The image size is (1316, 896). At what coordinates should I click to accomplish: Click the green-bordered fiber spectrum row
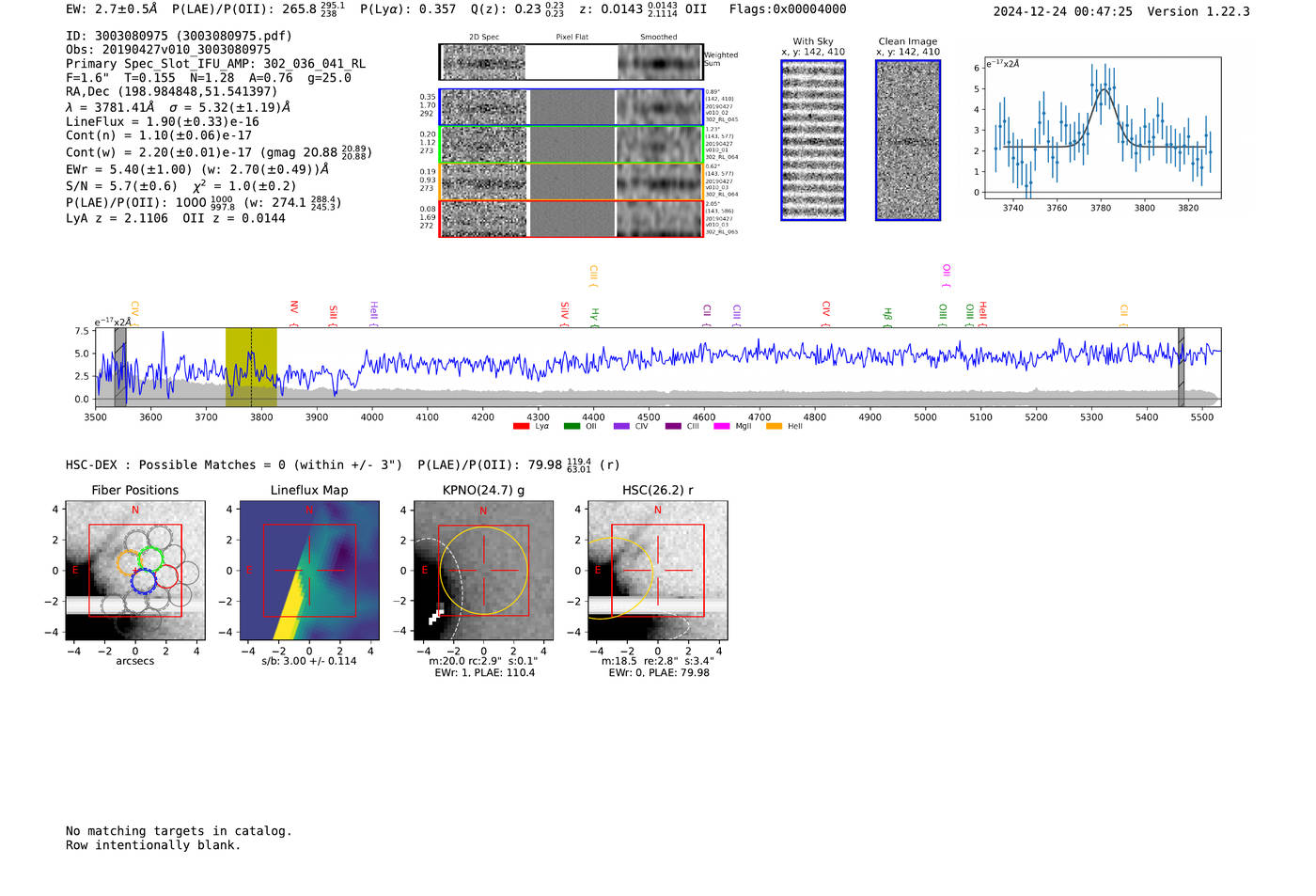[x=571, y=145]
